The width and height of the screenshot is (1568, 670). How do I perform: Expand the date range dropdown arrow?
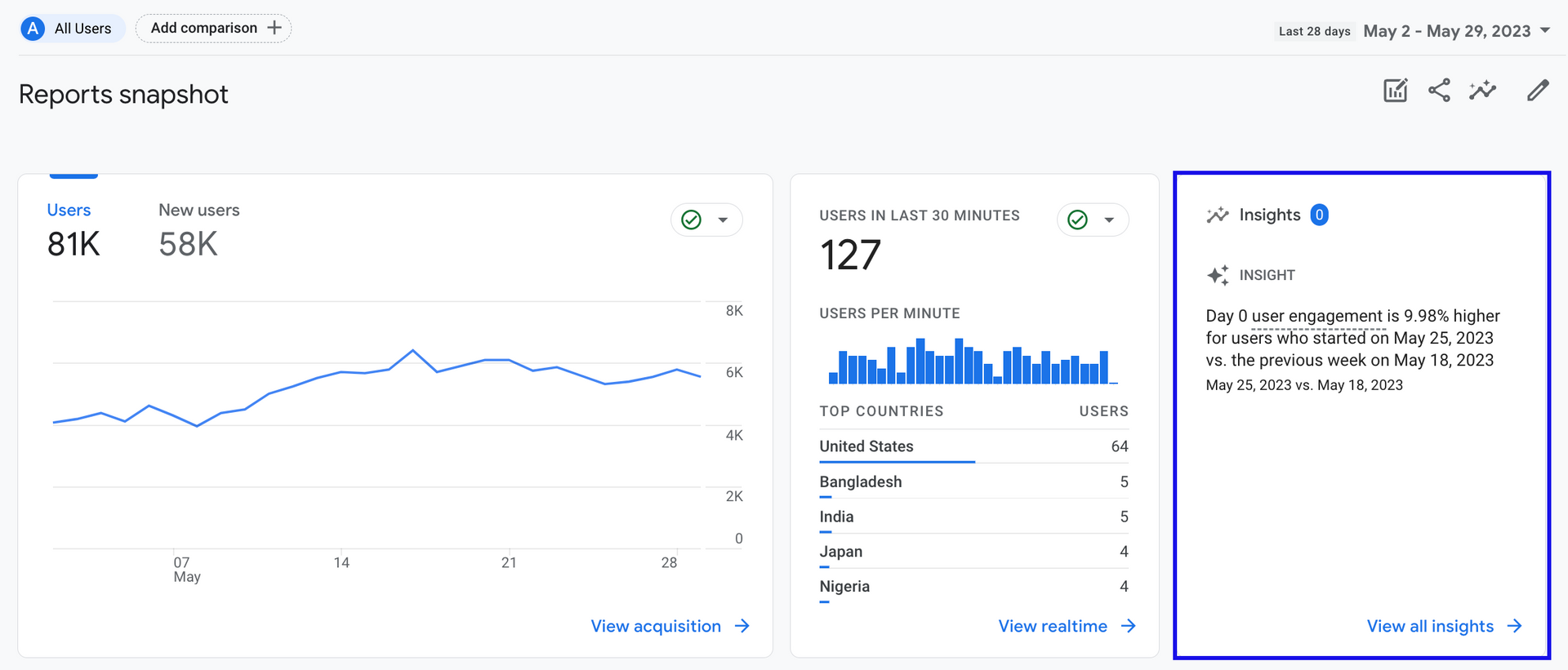click(1545, 31)
